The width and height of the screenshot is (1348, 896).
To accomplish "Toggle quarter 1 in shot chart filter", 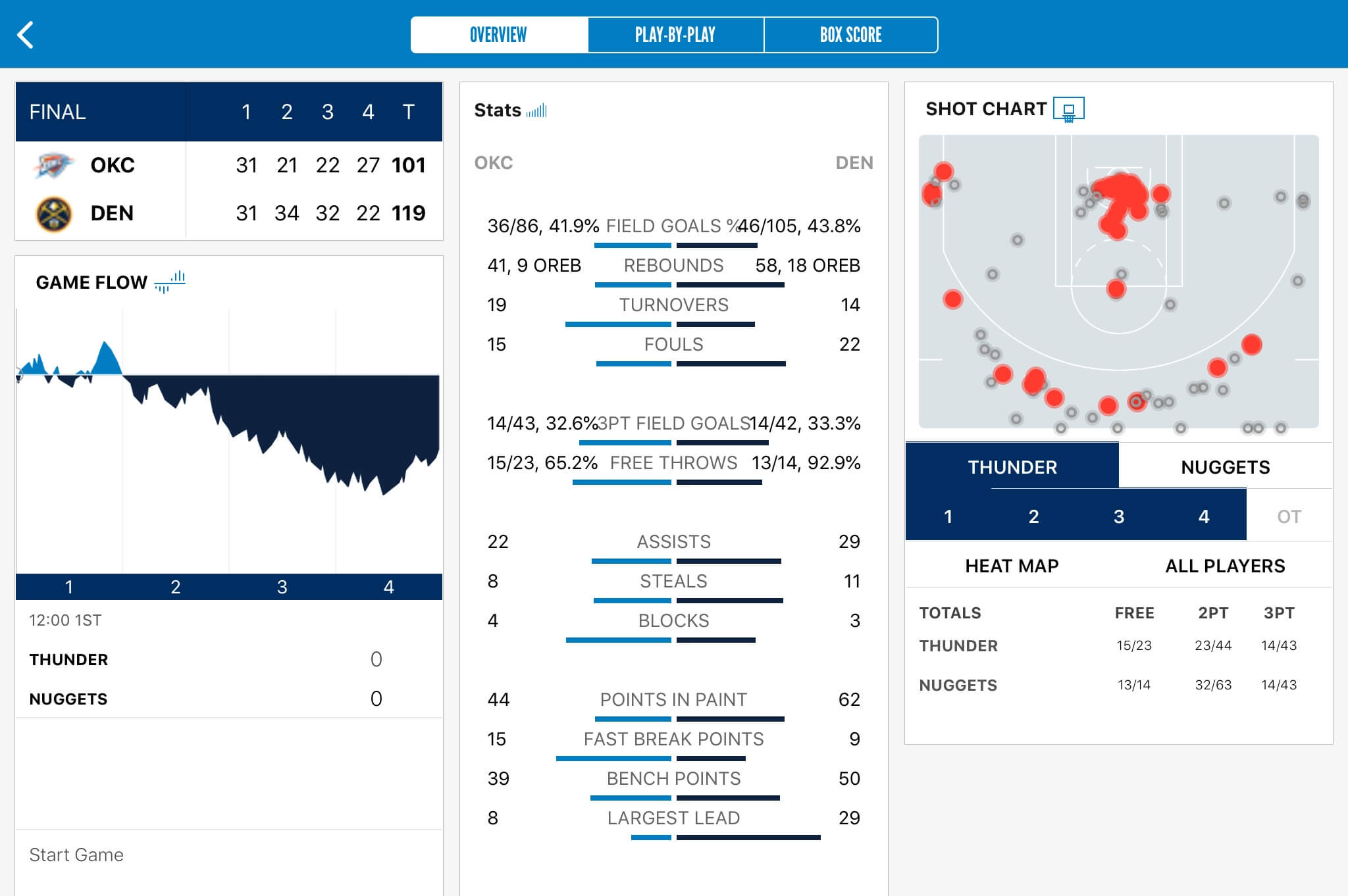I will click(948, 516).
